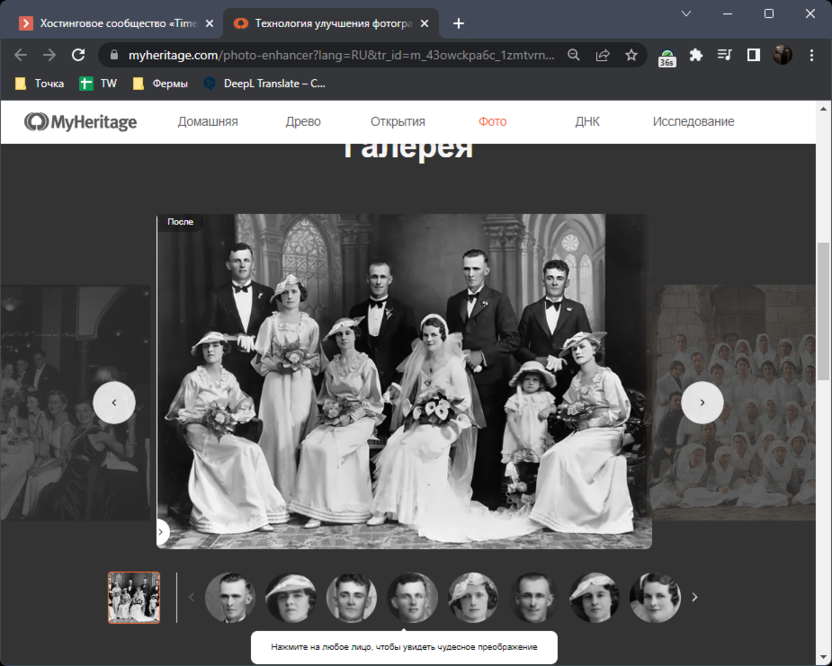Close the Технология улучшения фотографий tab

(x=424, y=23)
